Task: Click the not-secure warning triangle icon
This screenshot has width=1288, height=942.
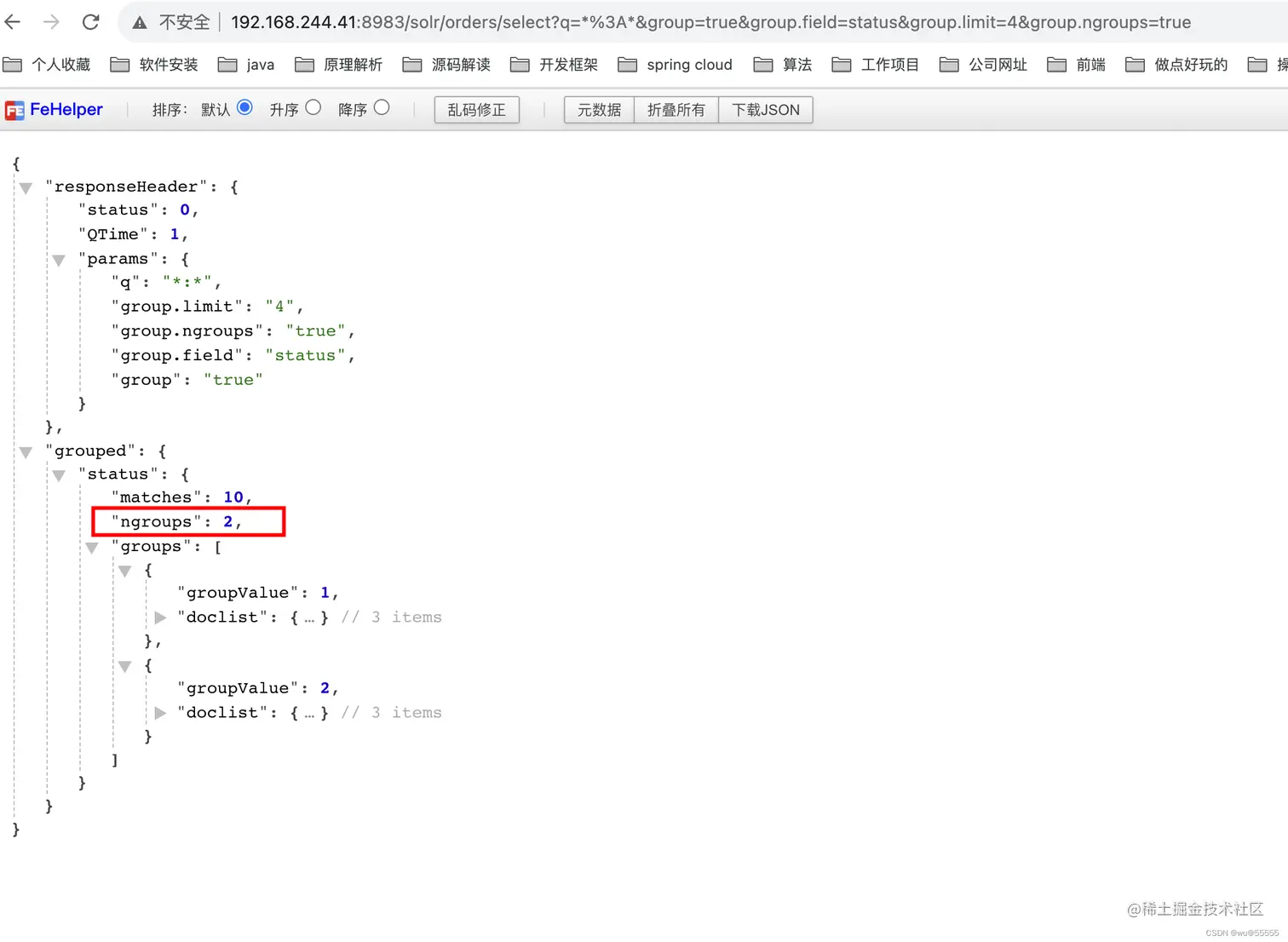Action: click(139, 23)
